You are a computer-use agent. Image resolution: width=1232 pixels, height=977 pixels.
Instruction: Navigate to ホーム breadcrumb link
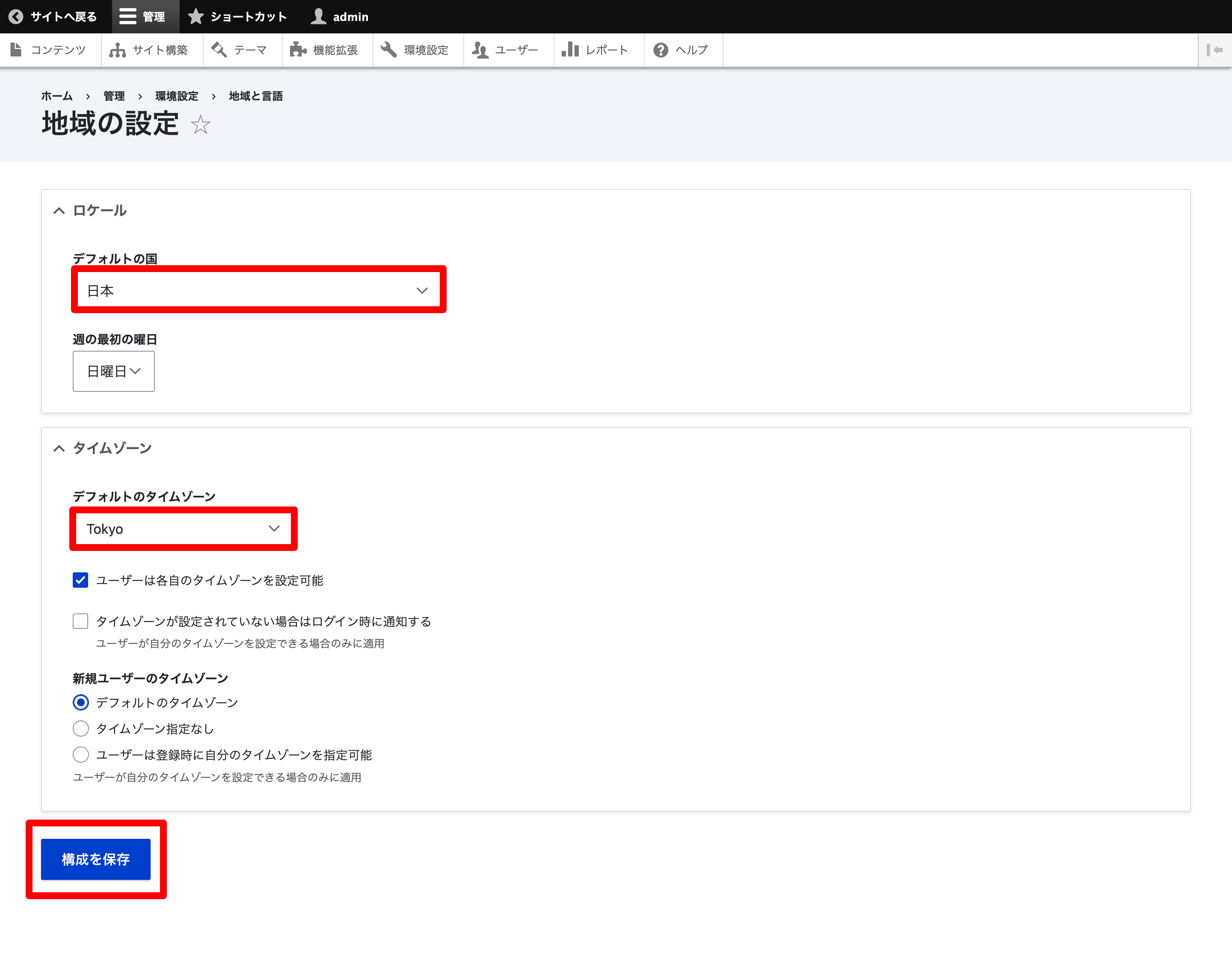click(56, 96)
